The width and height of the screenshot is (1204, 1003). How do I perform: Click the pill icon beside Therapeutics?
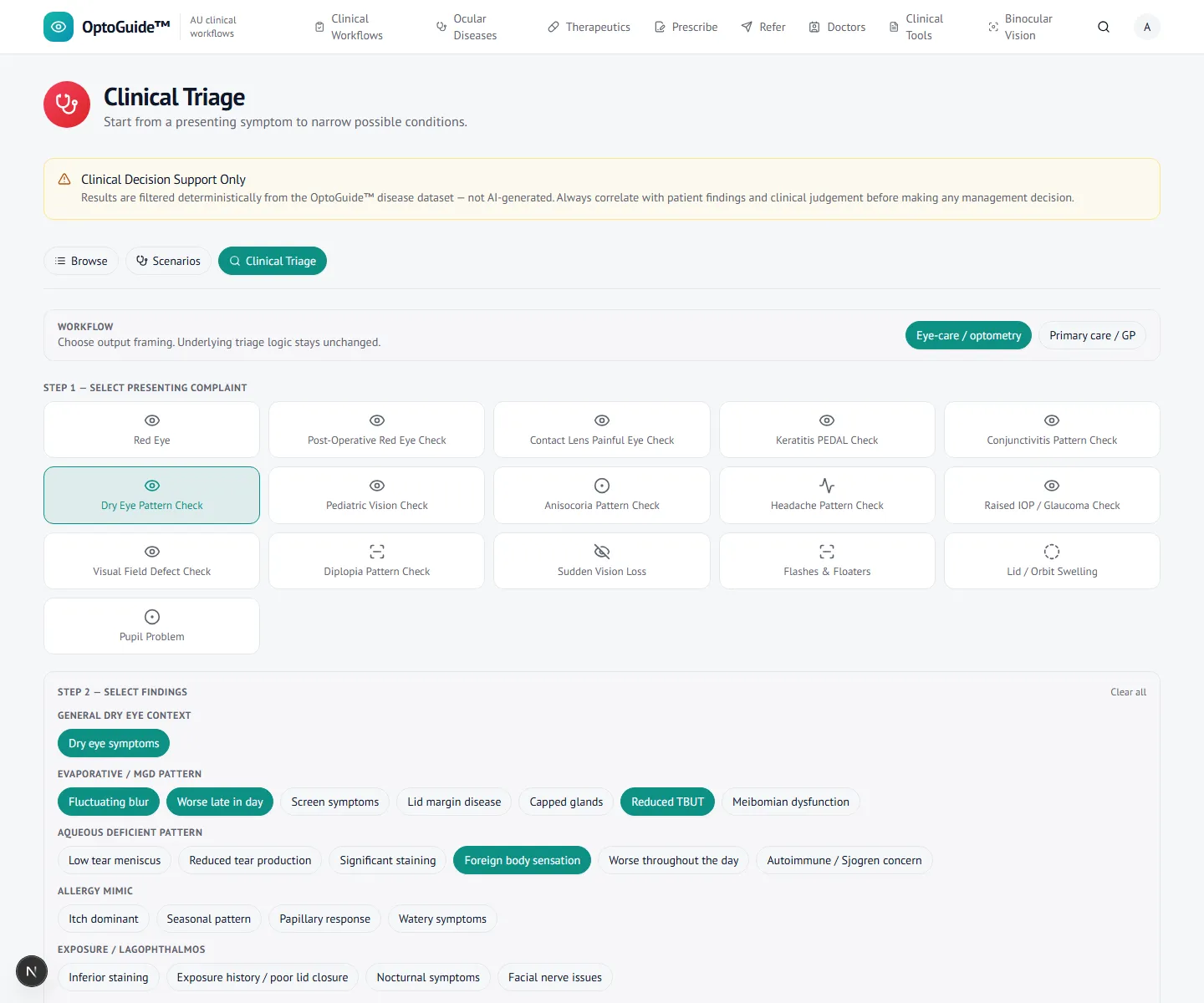coord(554,27)
